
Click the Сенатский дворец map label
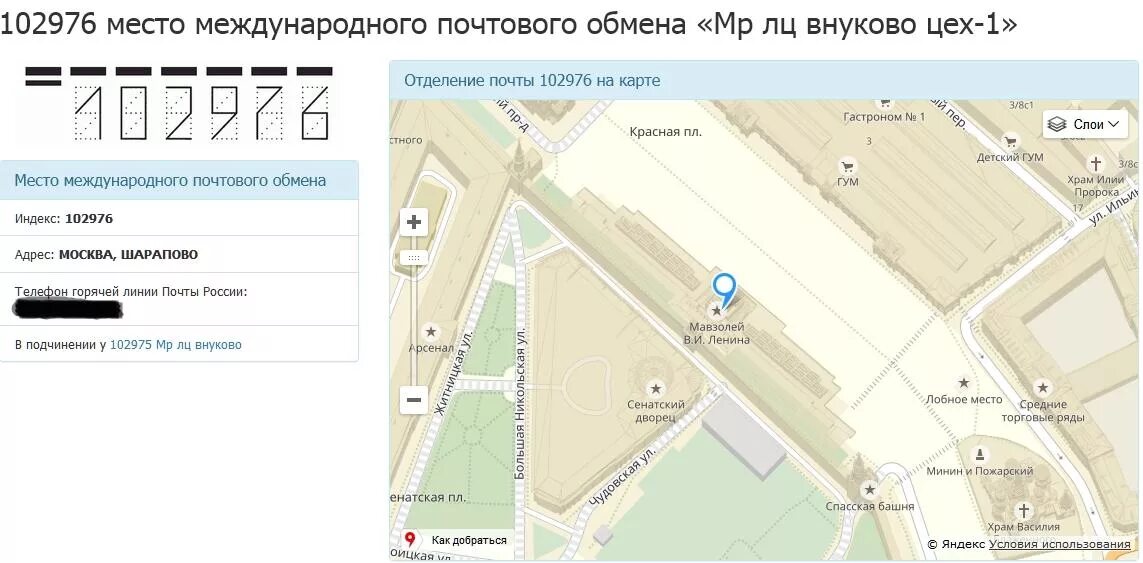coord(656,411)
